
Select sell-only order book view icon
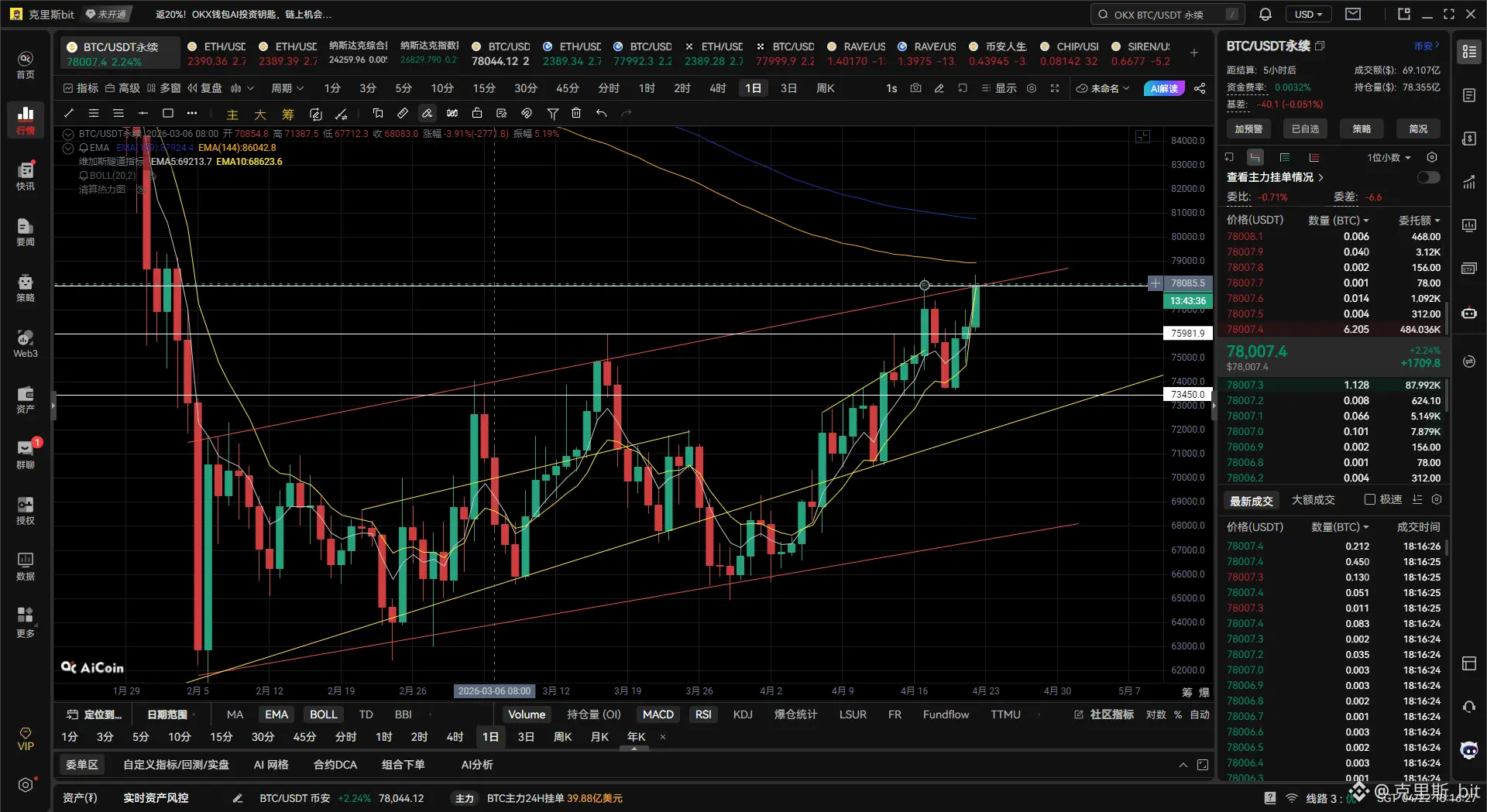point(1314,157)
